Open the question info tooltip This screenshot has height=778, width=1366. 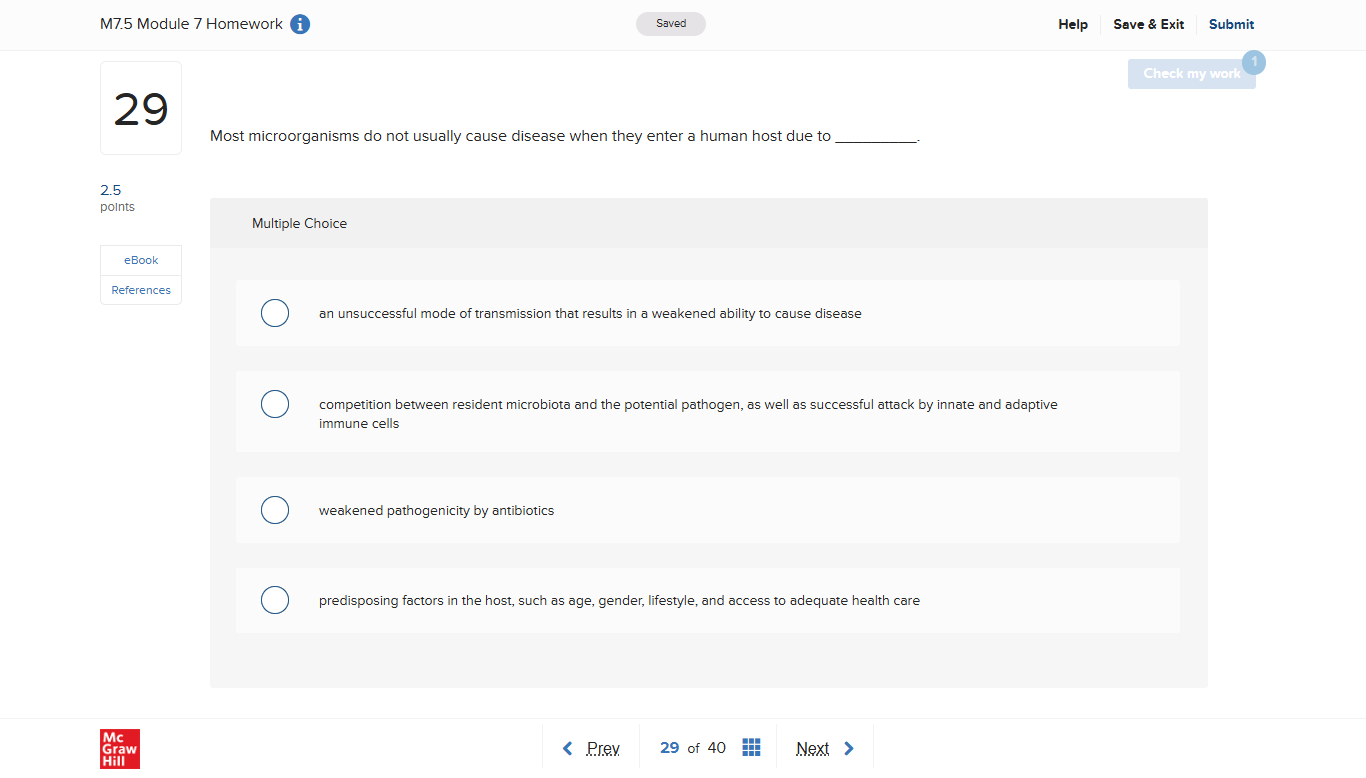[300, 24]
